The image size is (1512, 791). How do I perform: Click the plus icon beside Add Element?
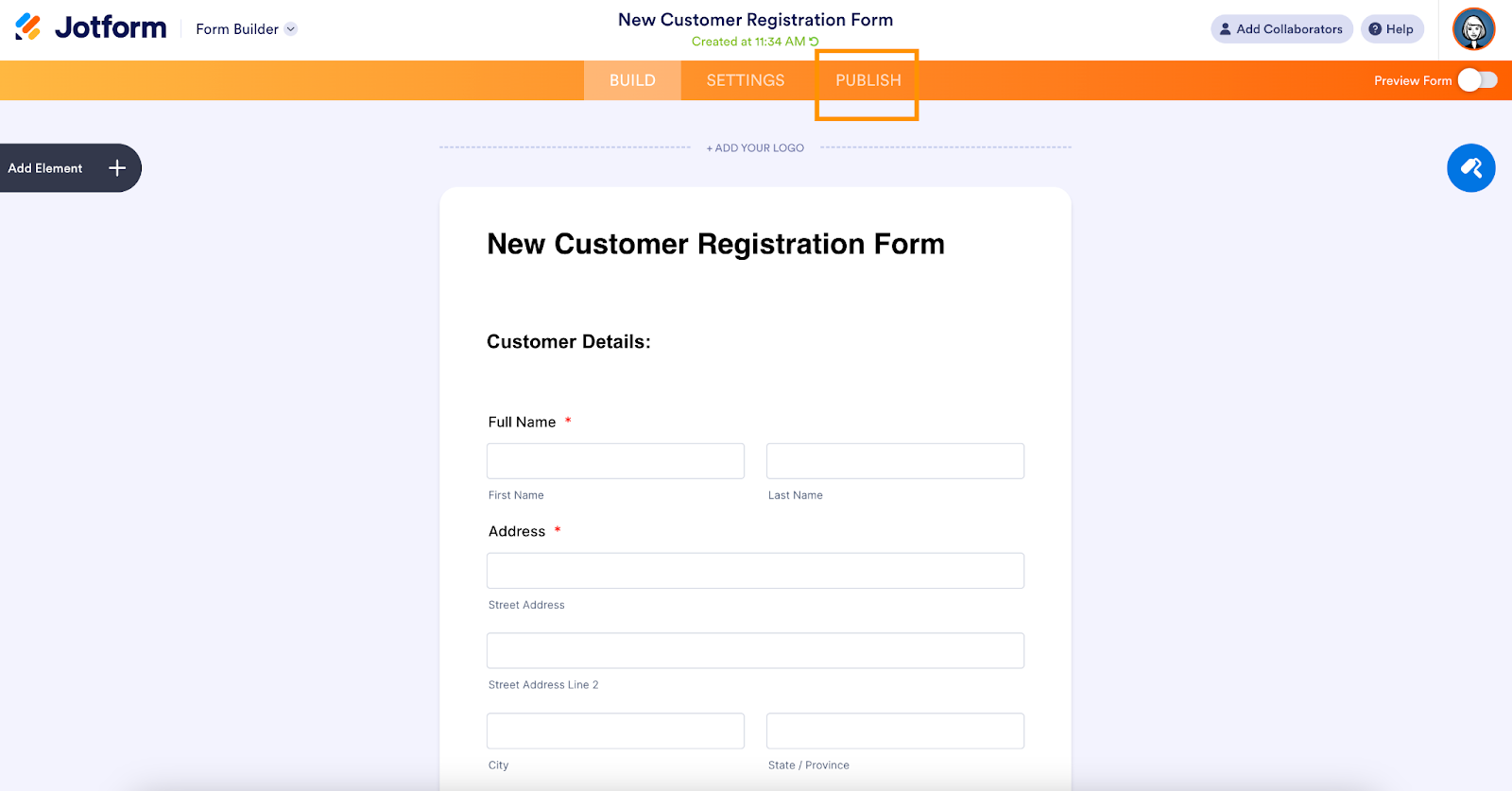click(117, 168)
